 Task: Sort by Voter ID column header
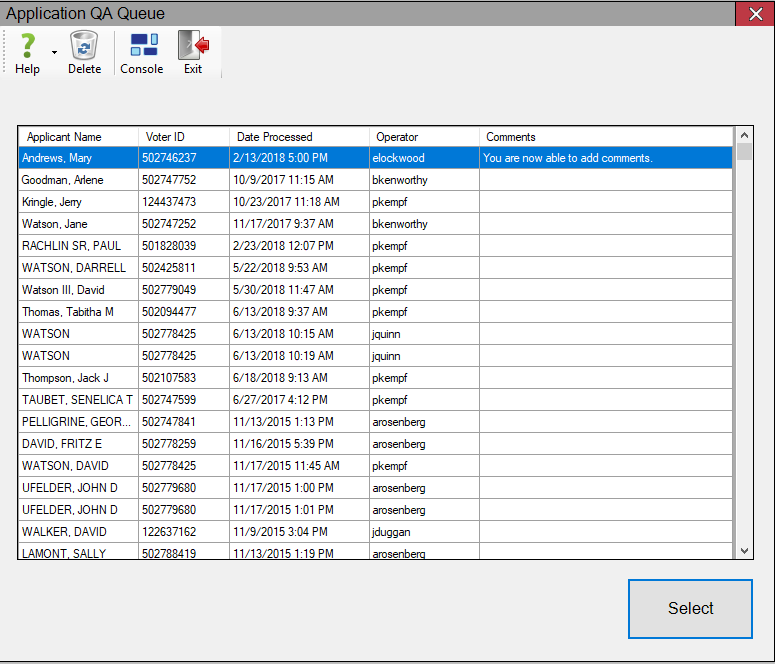click(x=183, y=137)
